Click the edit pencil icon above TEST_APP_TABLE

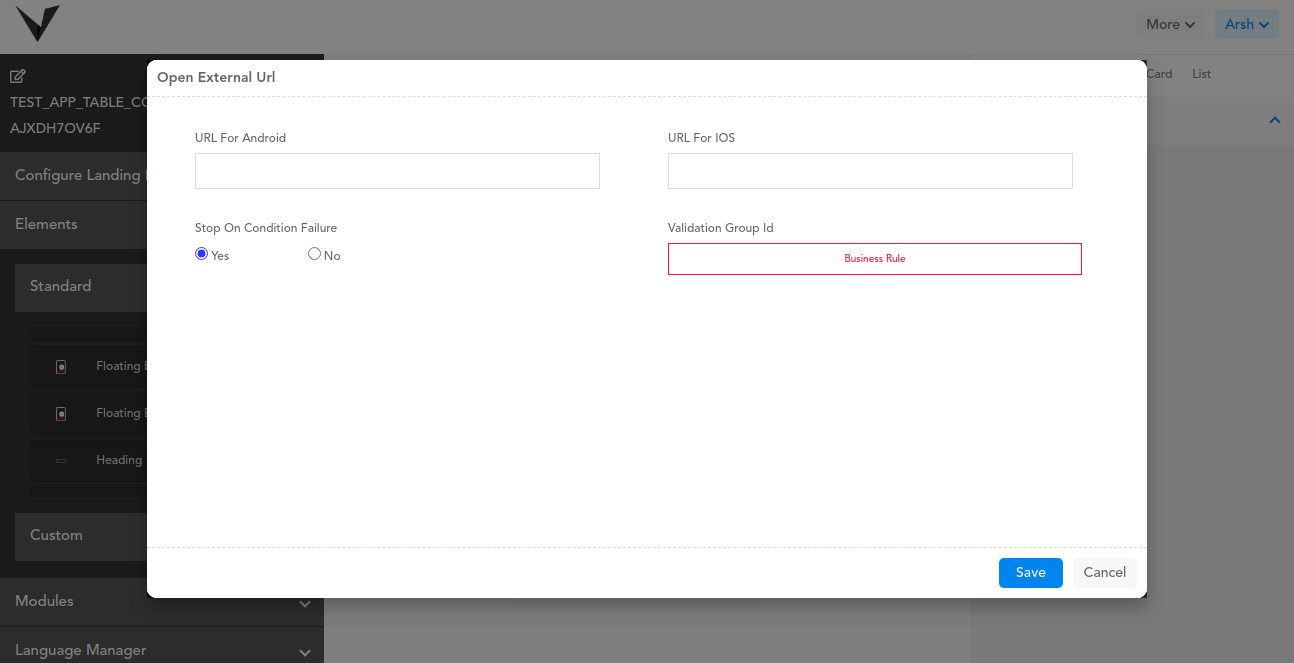click(x=18, y=76)
